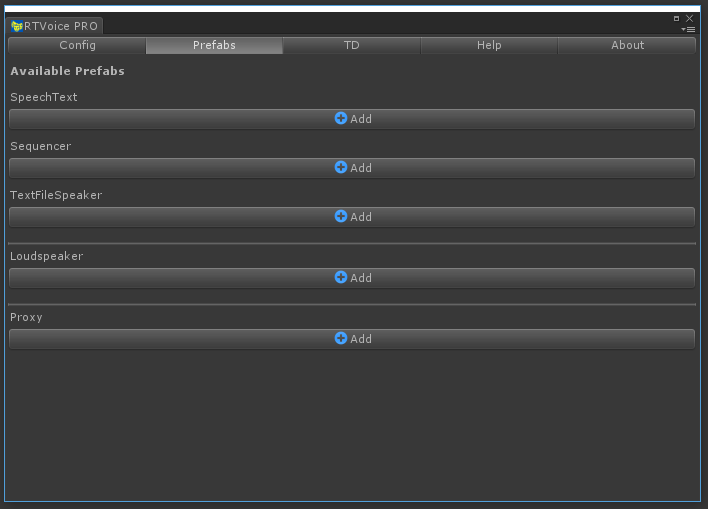Go to the About tab
Viewport: 708px width, 509px height.
(627, 45)
